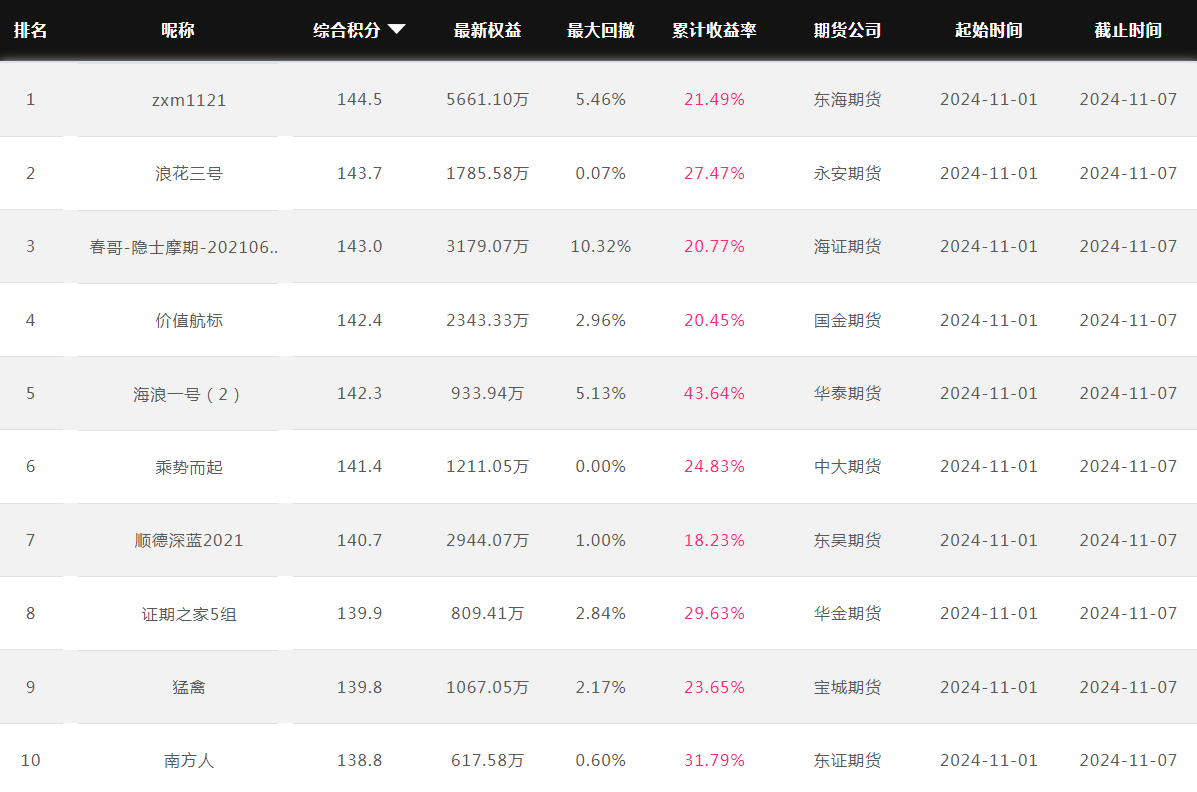Click drawdown value 0.00%
Screen dimensions: 1197x792
[601, 466]
